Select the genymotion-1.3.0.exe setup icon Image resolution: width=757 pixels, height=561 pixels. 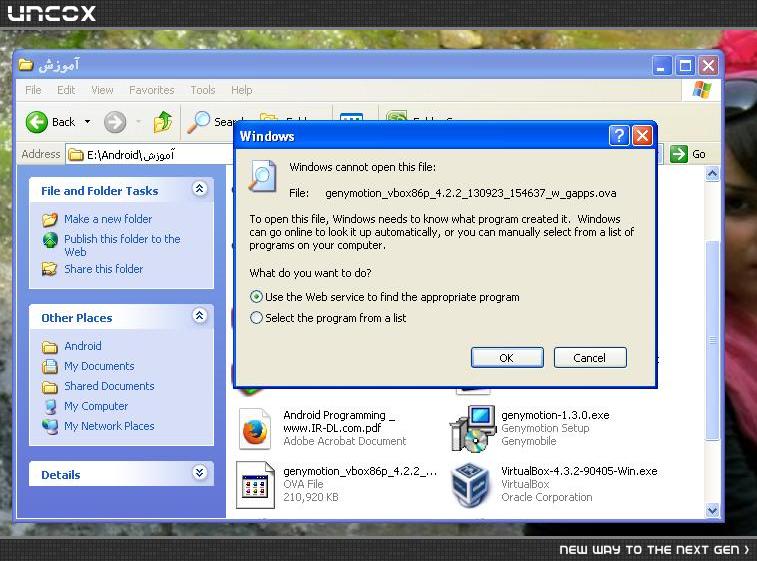(472, 429)
